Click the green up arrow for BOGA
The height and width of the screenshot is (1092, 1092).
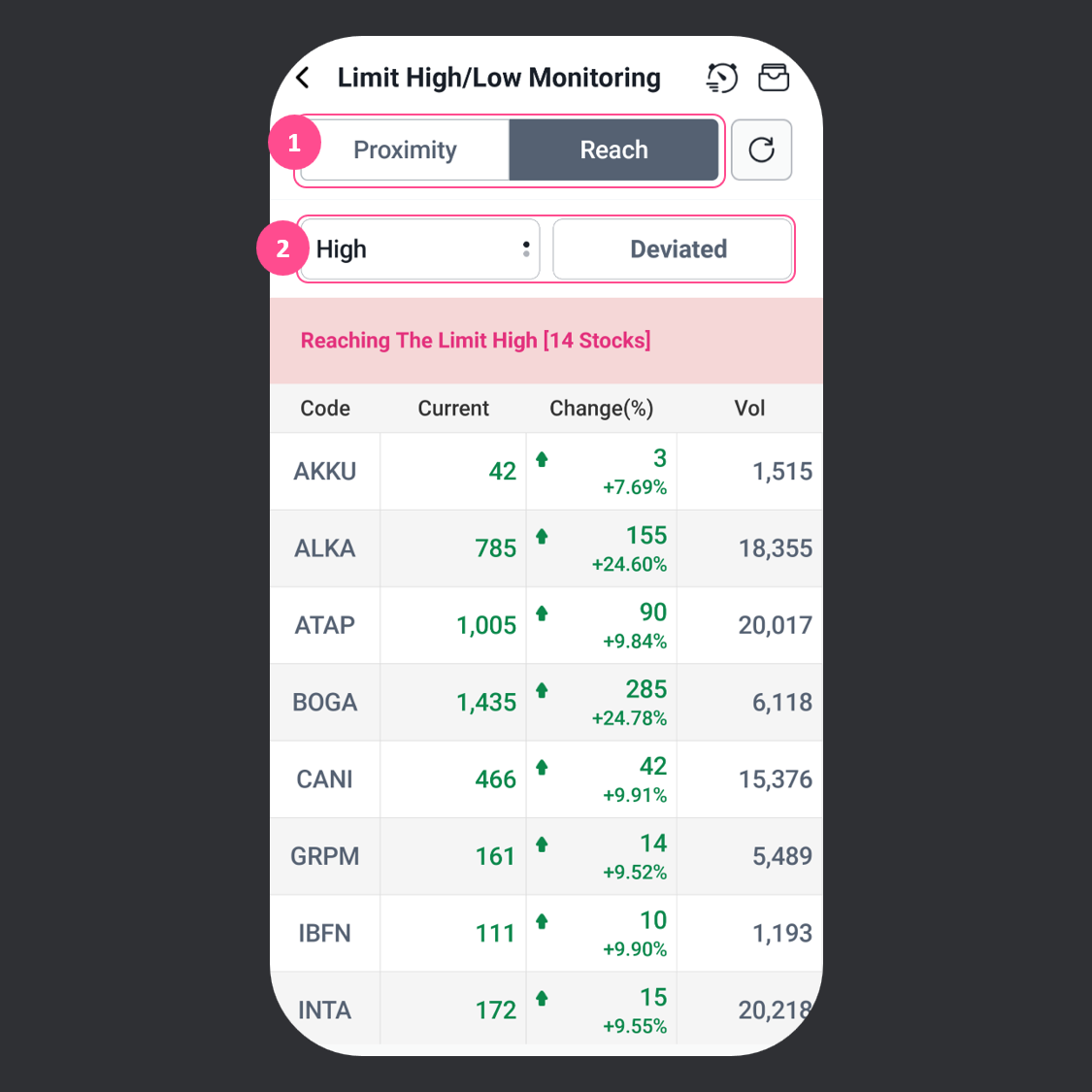point(543,690)
